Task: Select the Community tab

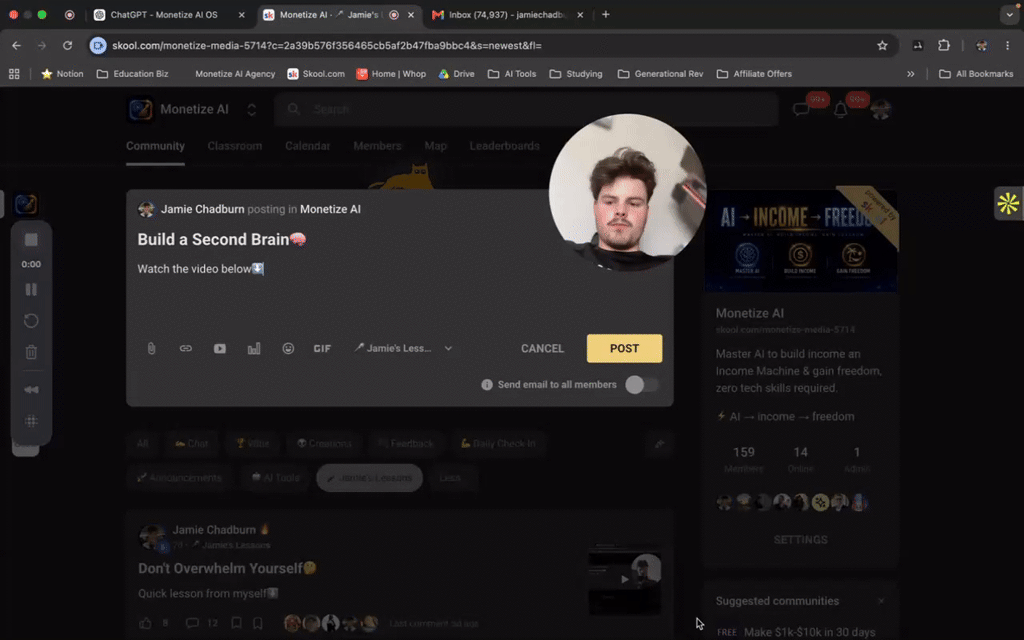Action: pos(155,146)
